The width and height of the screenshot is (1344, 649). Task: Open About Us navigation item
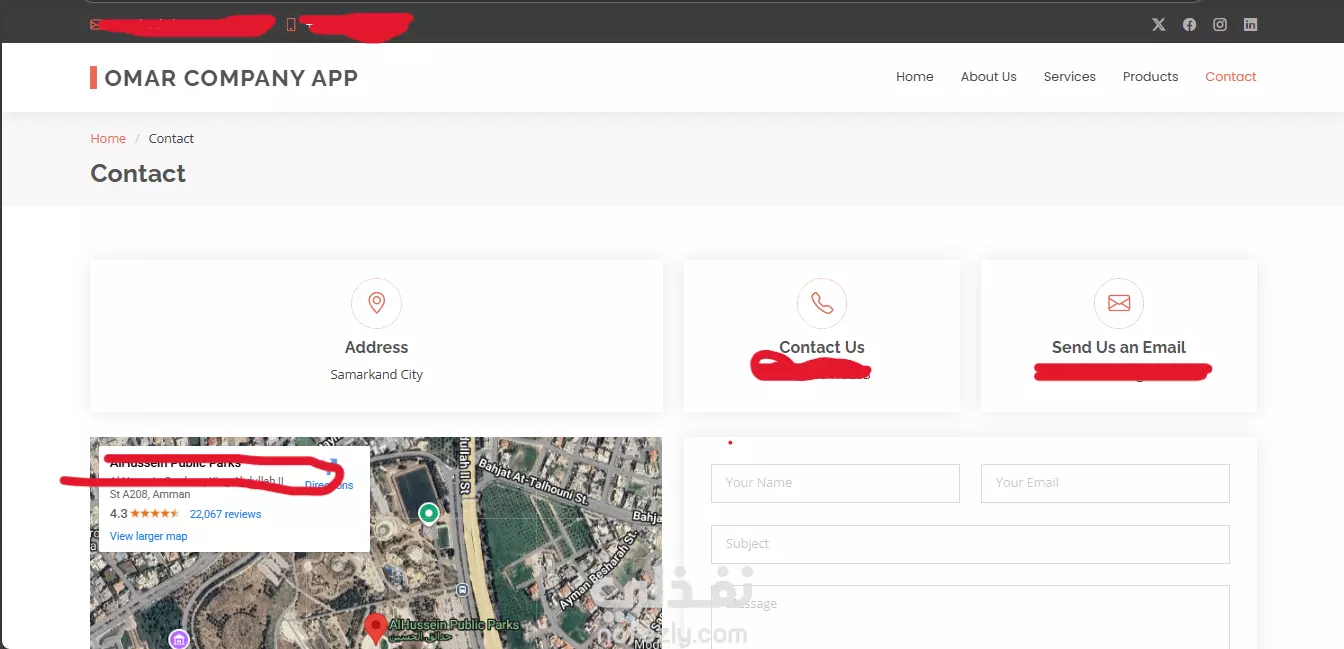989,77
